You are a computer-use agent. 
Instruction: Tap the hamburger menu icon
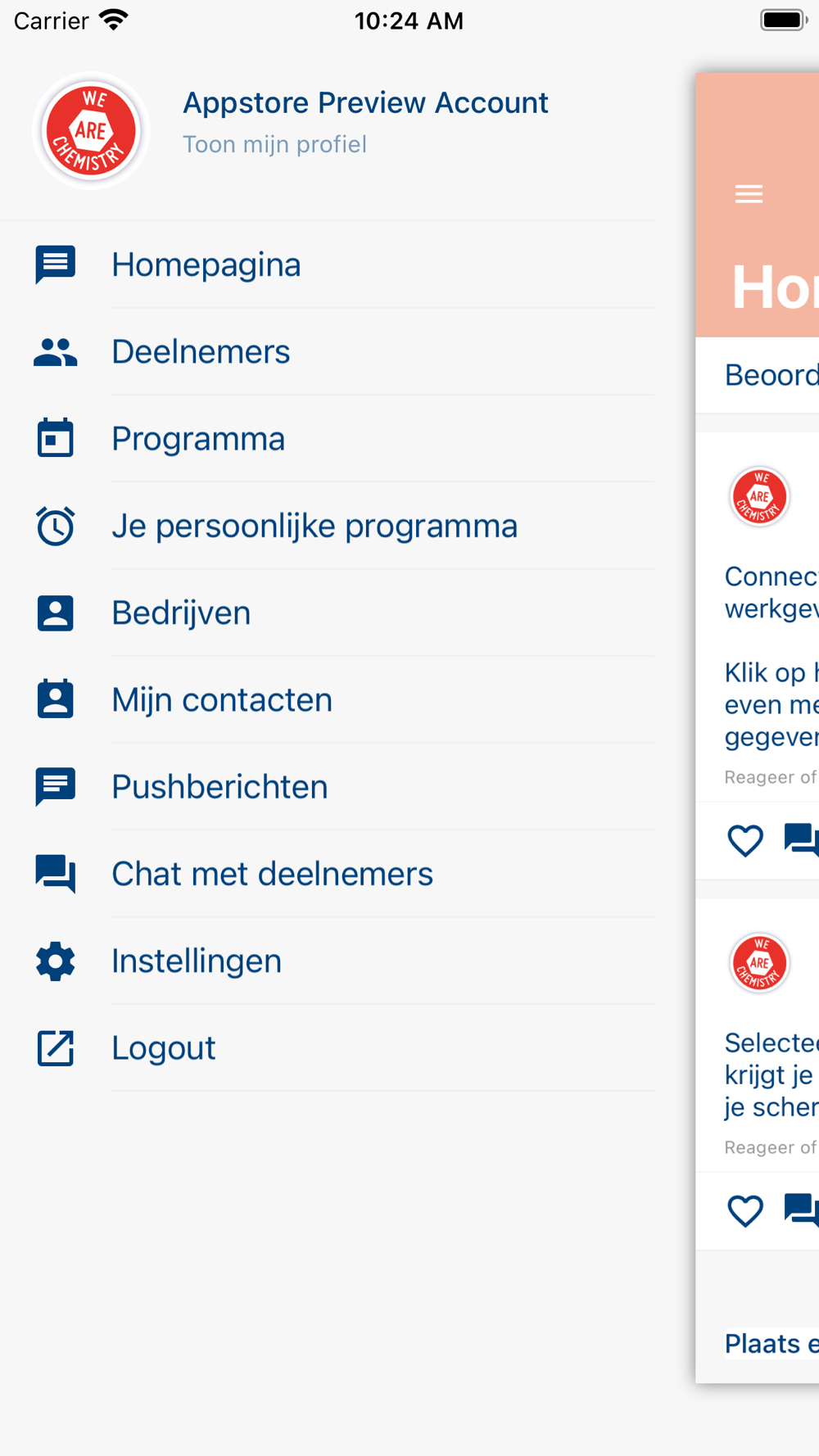[x=749, y=194]
